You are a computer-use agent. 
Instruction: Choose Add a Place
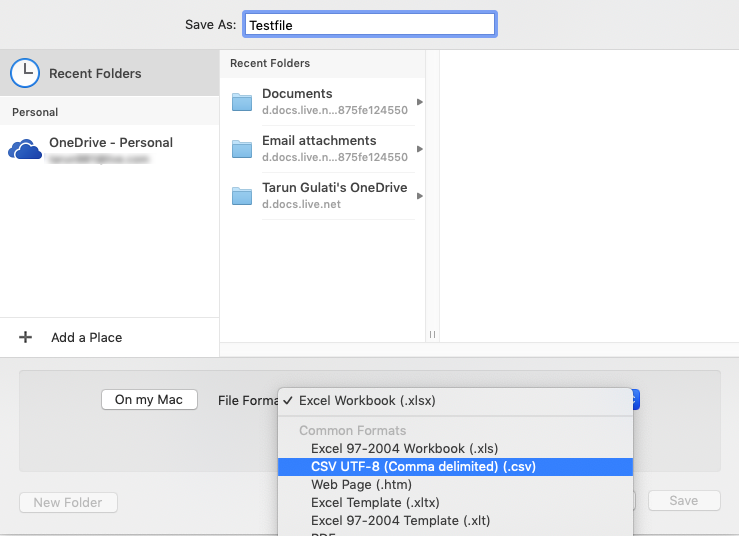click(x=87, y=338)
